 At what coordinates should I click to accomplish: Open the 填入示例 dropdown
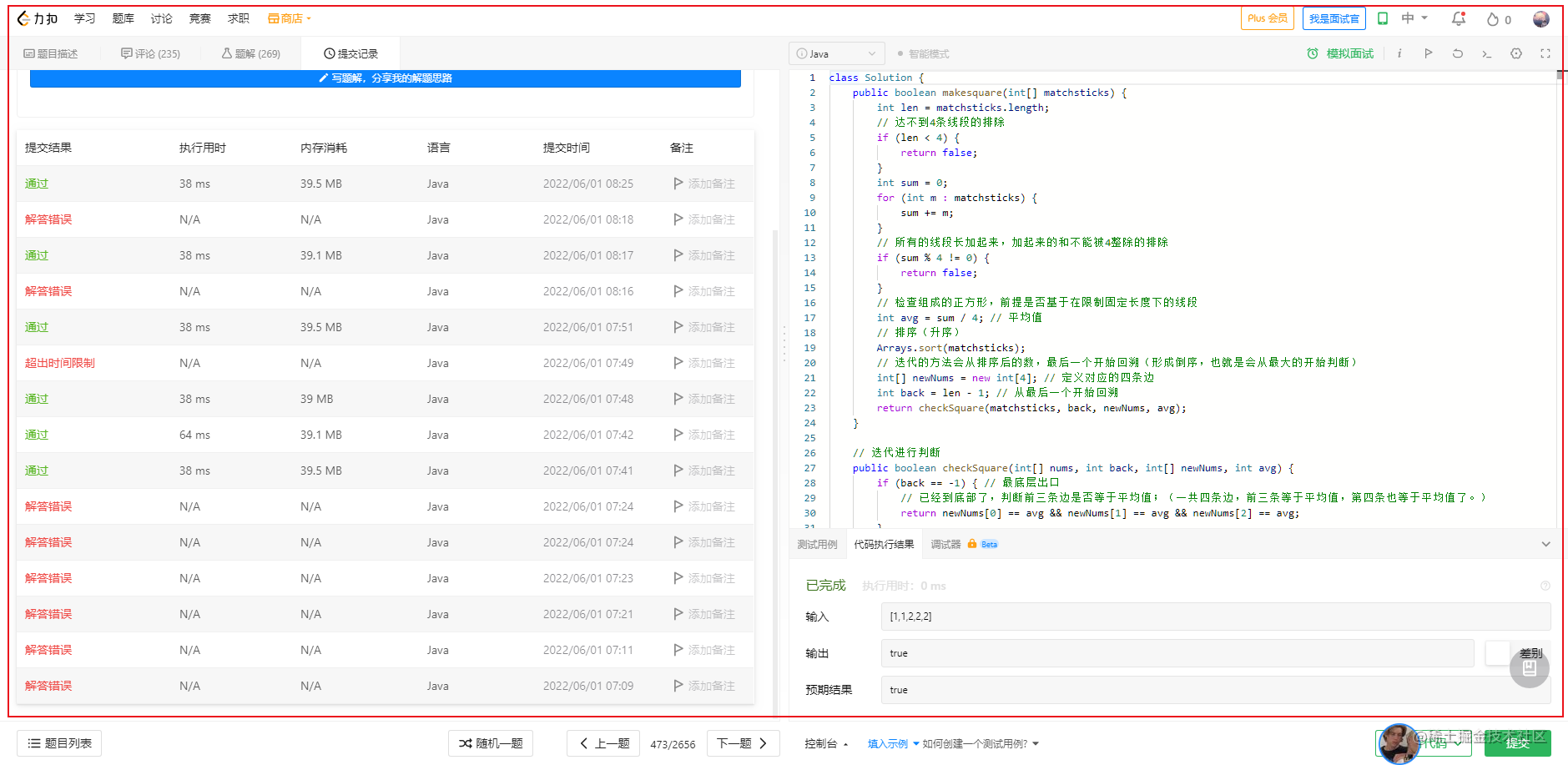[x=893, y=743]
